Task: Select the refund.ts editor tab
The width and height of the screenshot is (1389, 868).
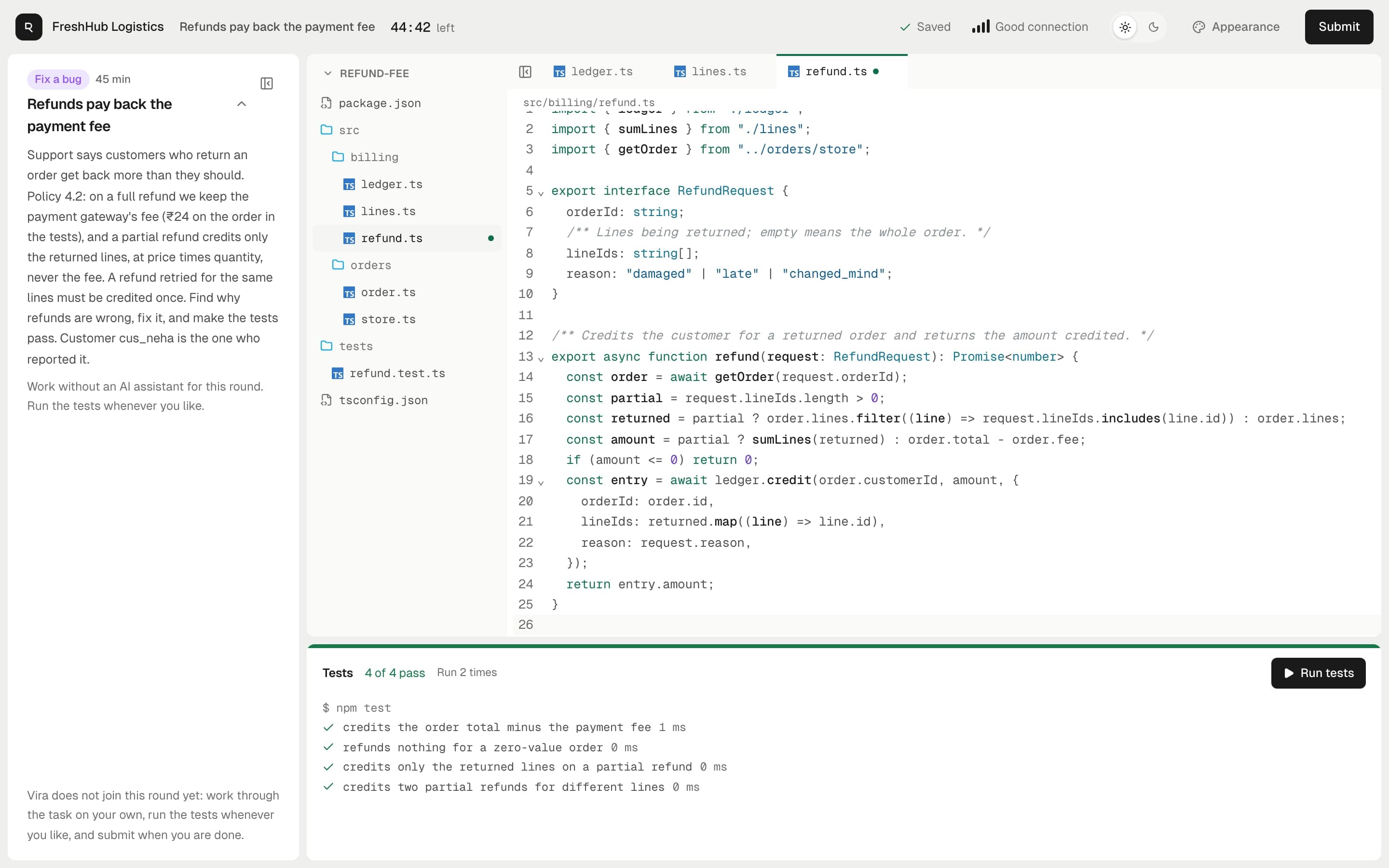Action: click(842, 72)
